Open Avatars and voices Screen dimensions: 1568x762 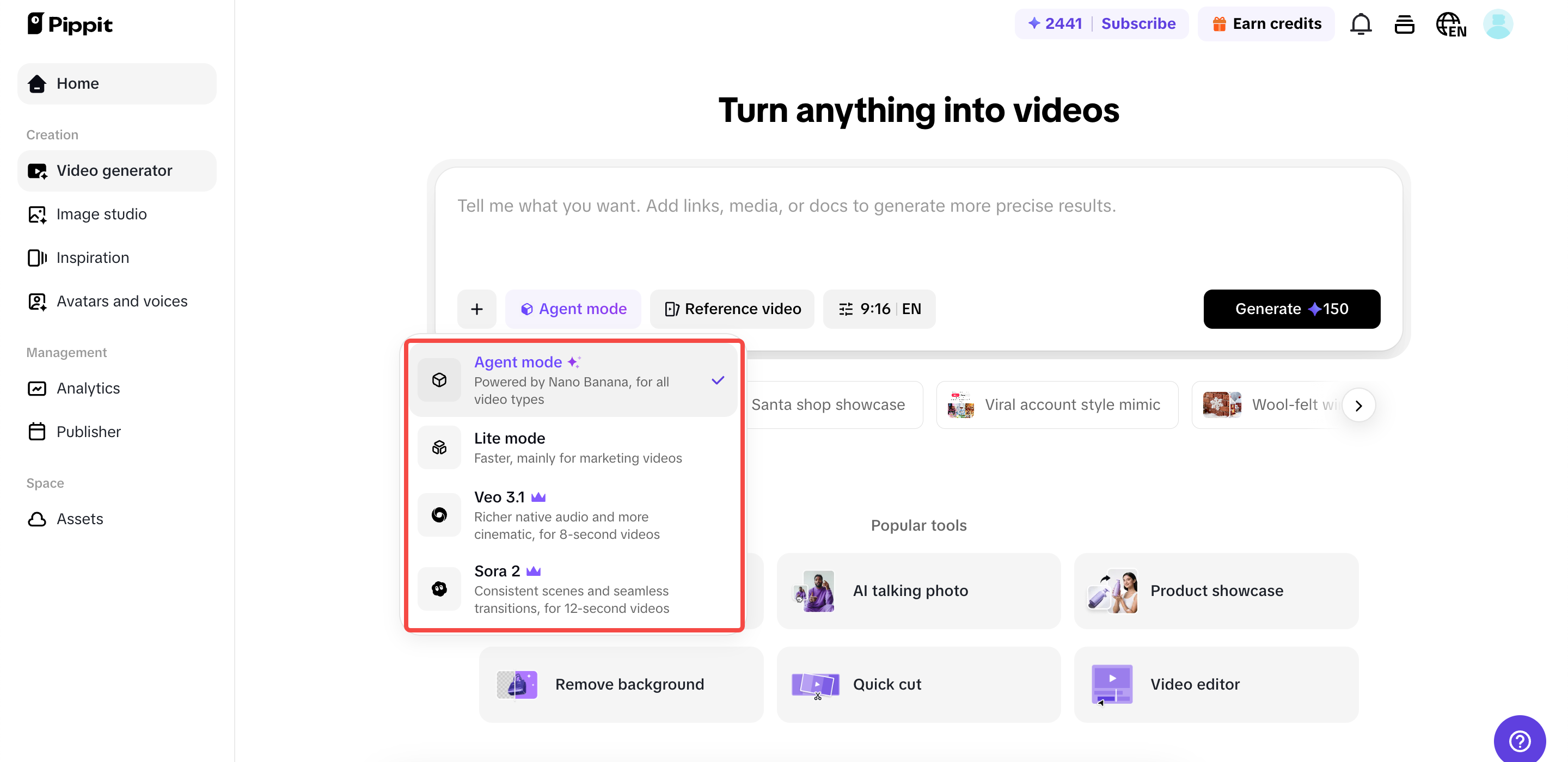(122, 300)
